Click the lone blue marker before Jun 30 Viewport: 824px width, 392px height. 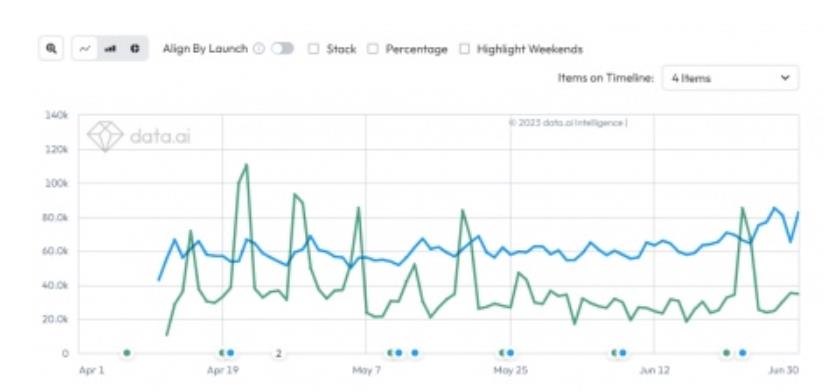click(743, 353)
